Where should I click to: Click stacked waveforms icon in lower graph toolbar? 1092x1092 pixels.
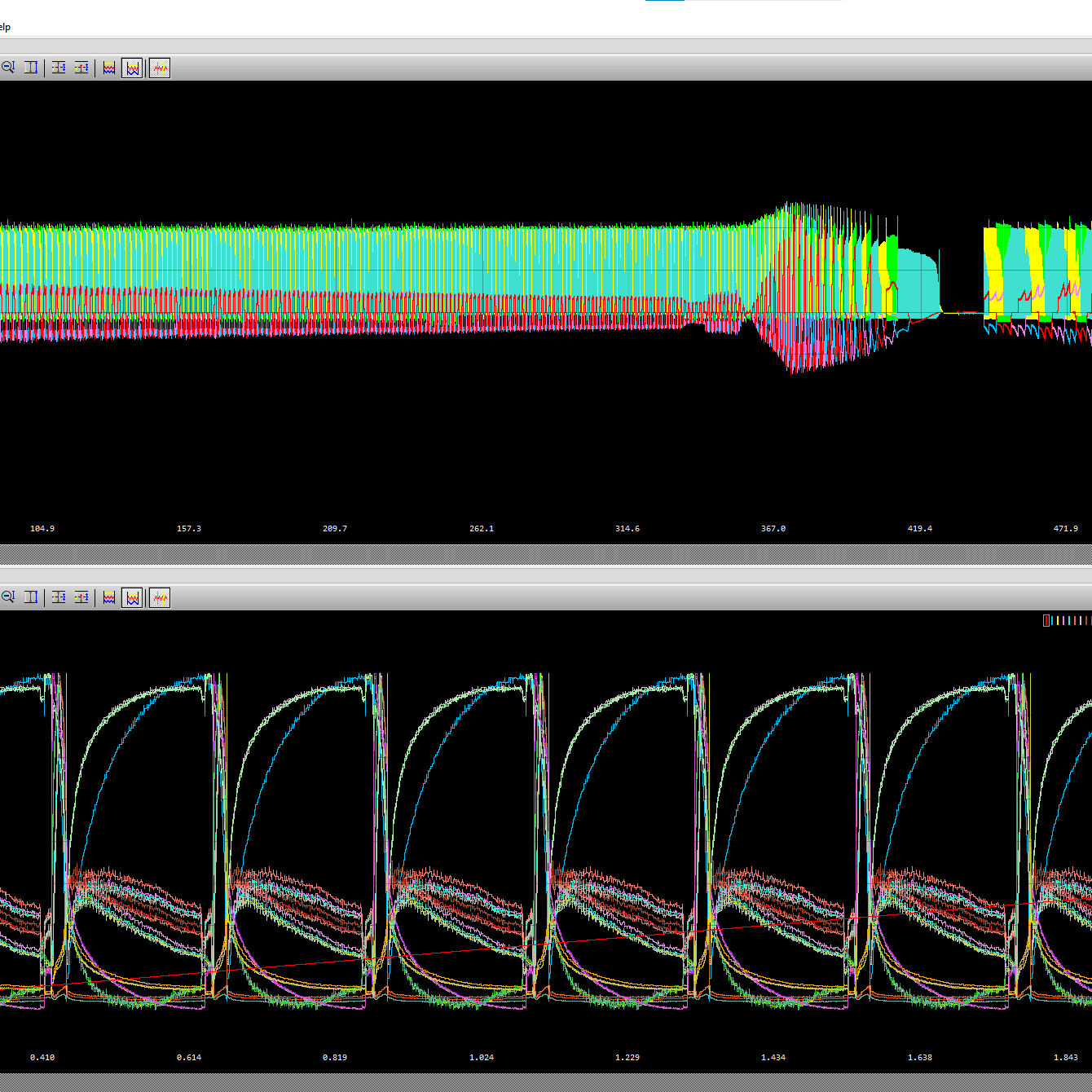[x=109, y=597]
